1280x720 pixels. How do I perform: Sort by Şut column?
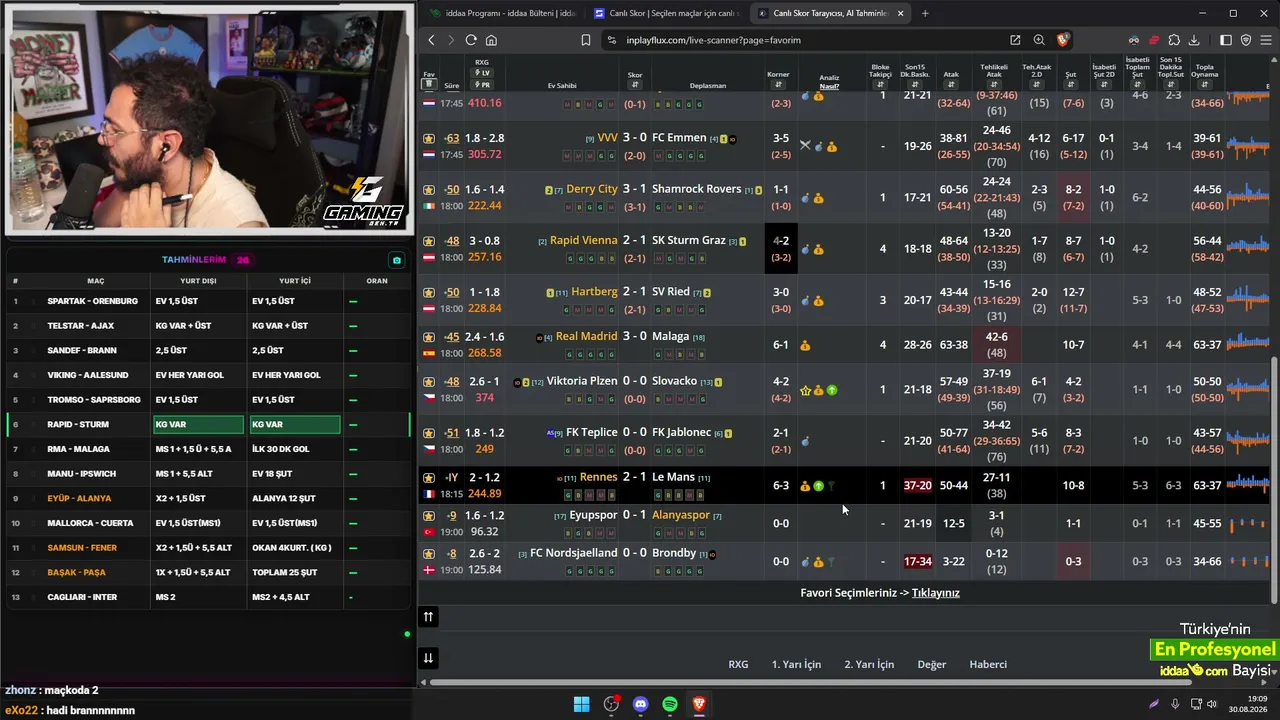[x=1070, y=85]
